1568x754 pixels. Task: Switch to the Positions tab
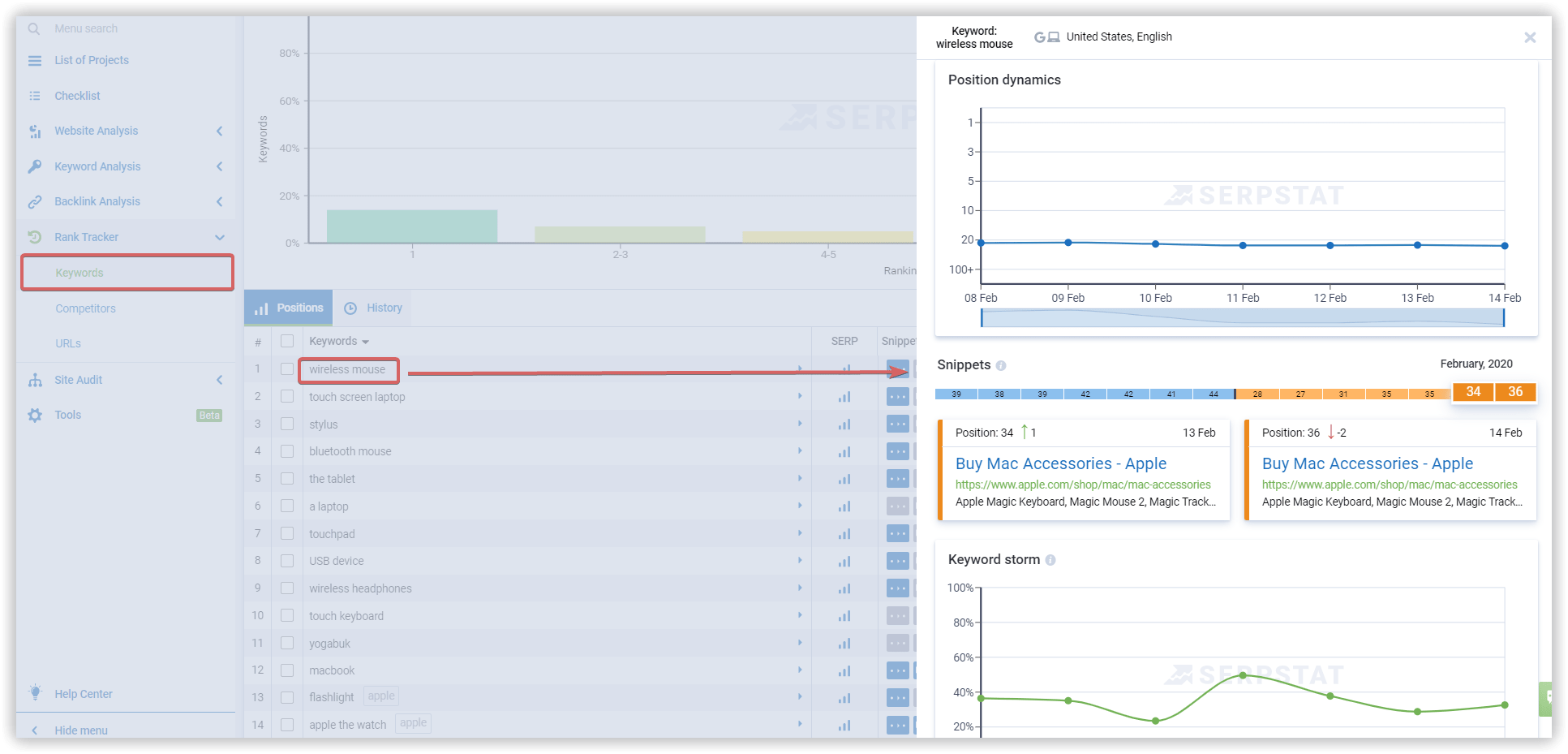[289, 308]
